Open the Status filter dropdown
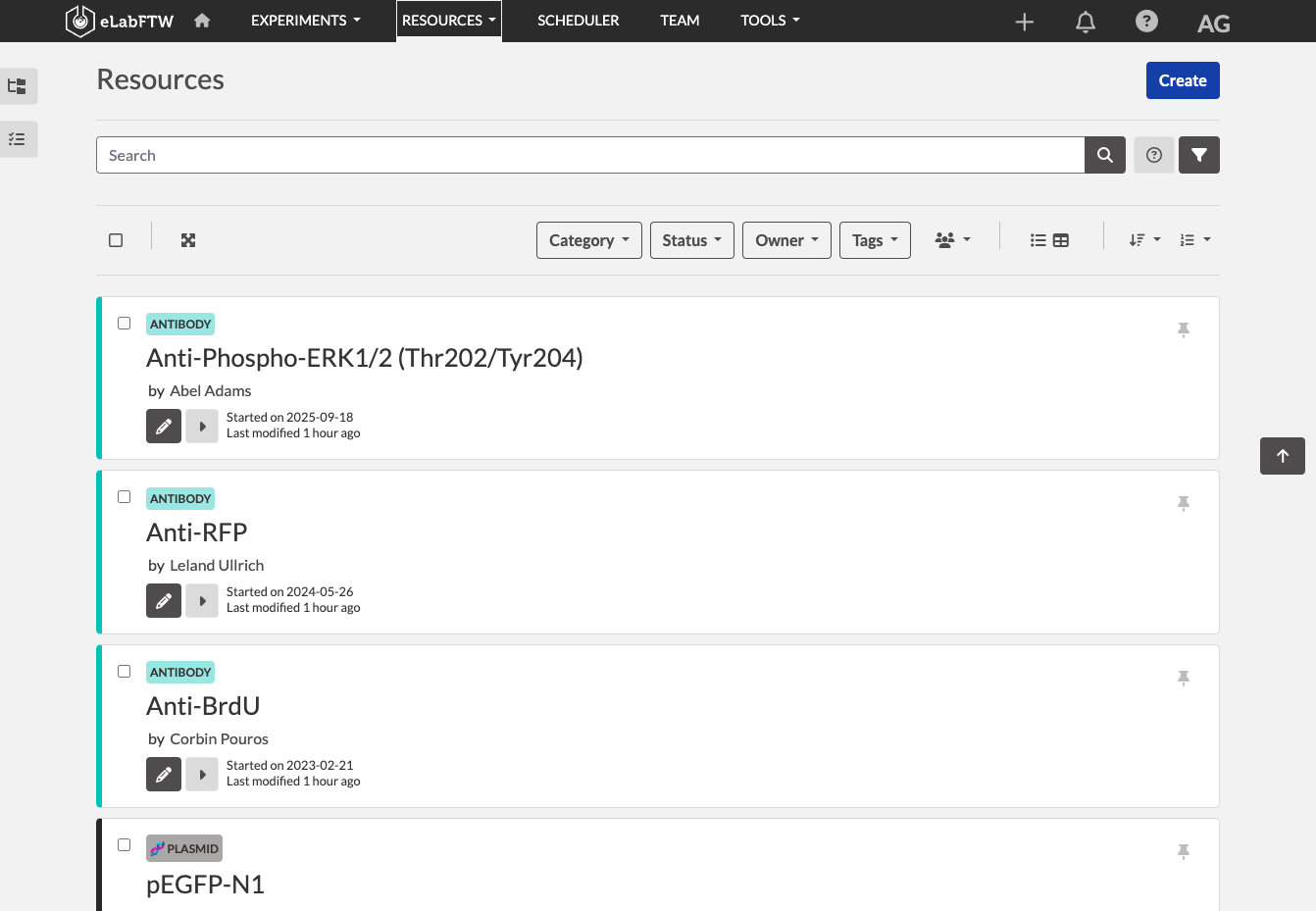Image resolution: width=1316 pixels, height=911 pixels. 692,240
